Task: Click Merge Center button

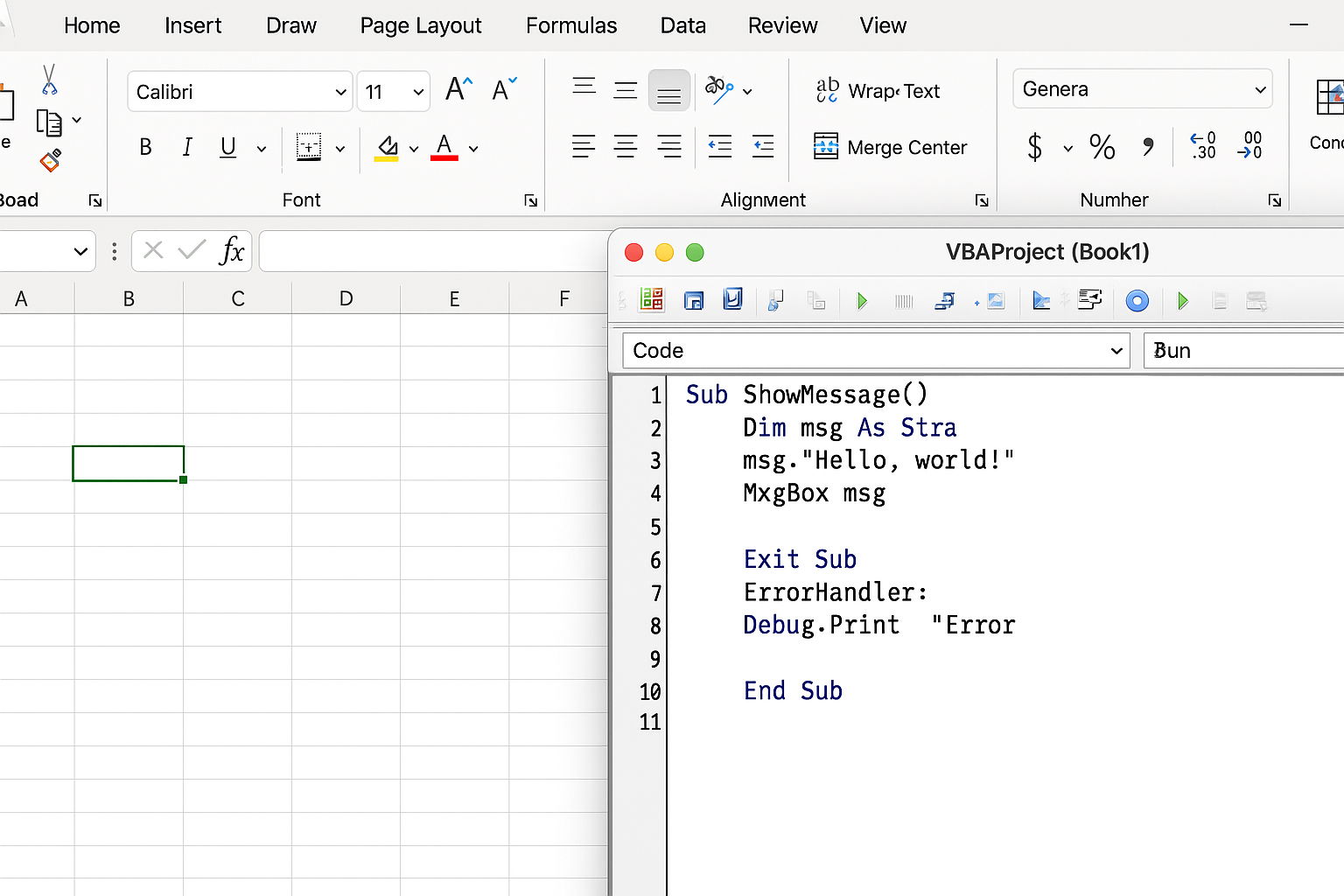Action: coord(890,146)
